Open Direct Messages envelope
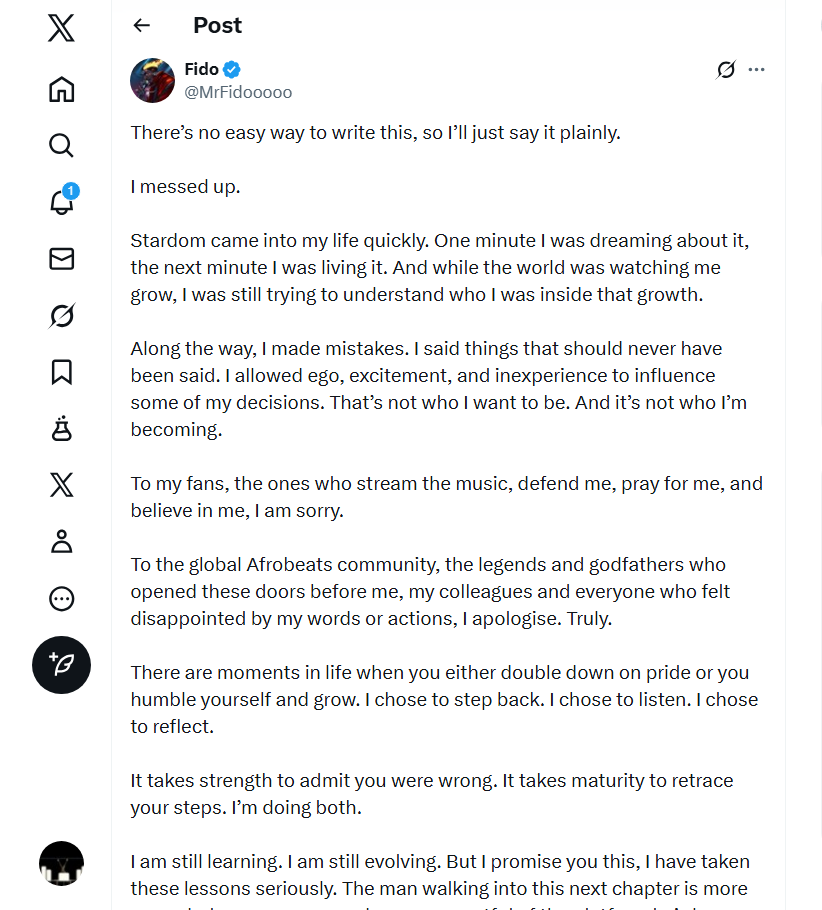 61,259
